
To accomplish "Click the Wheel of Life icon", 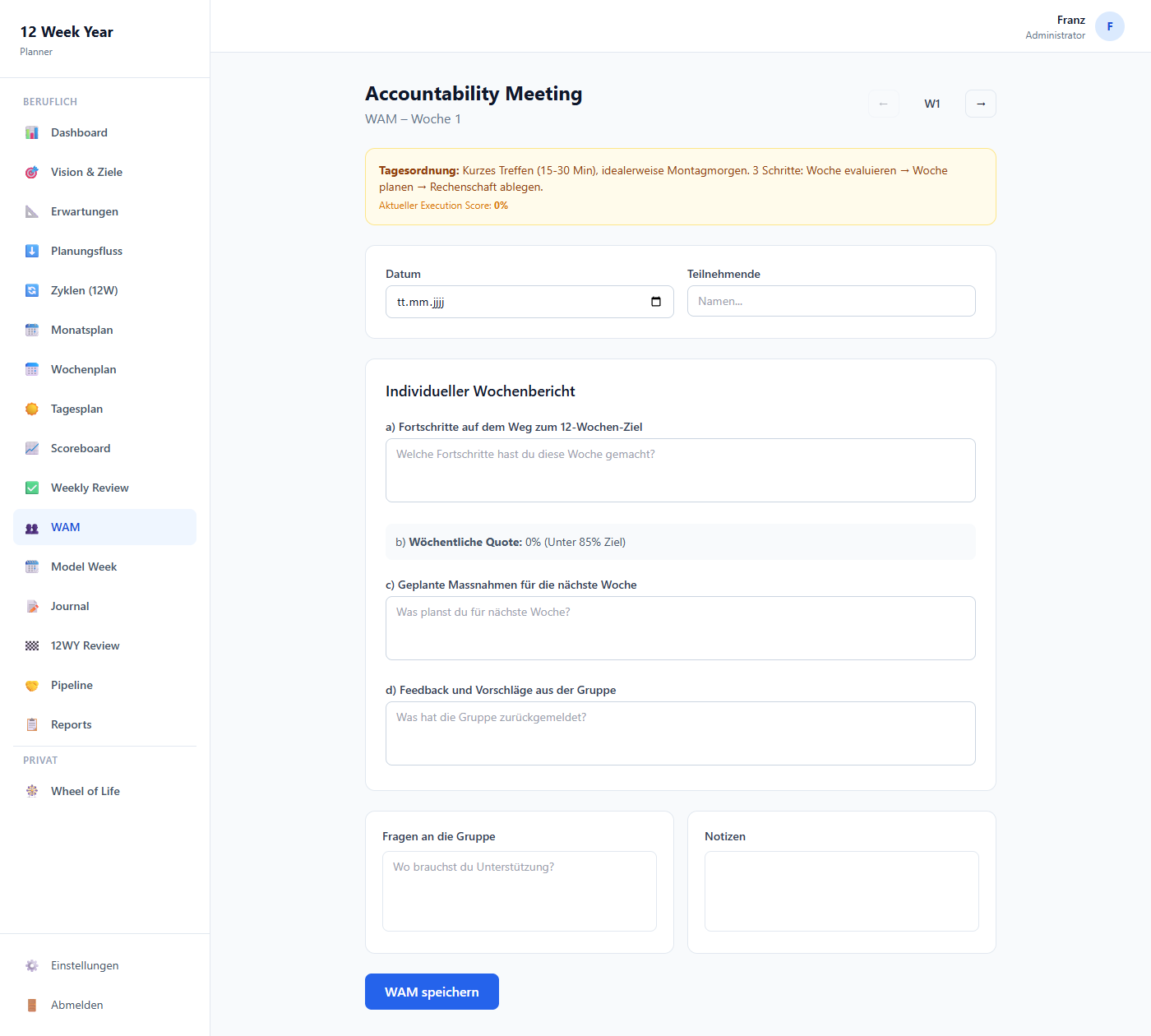I will (x=32, y=791).
